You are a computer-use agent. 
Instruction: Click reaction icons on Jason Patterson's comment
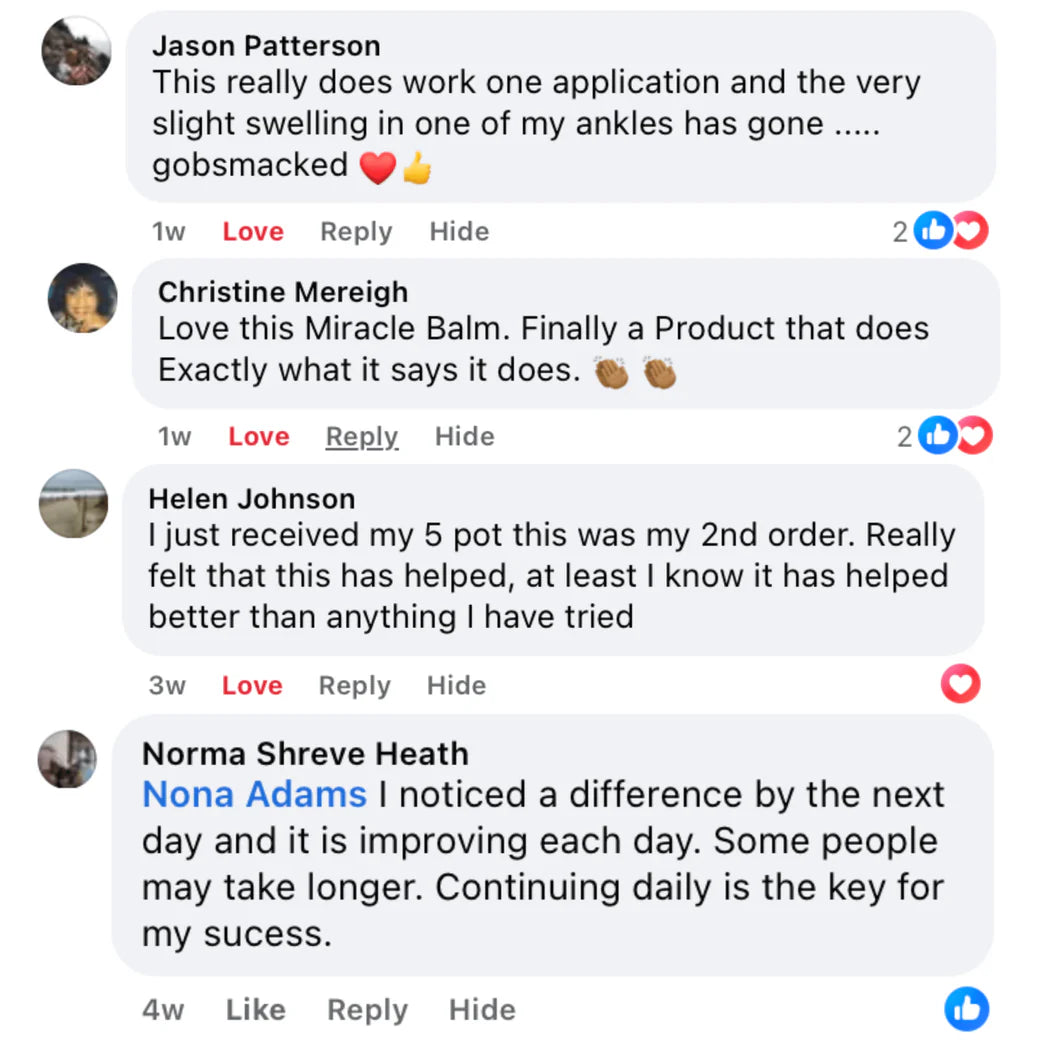pyautogui.click(x=951, y=231)
